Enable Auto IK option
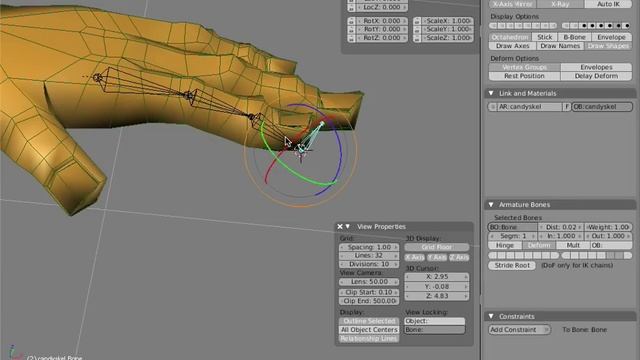Viewport: 640px width, 360px height. click(x=608, y=4)
